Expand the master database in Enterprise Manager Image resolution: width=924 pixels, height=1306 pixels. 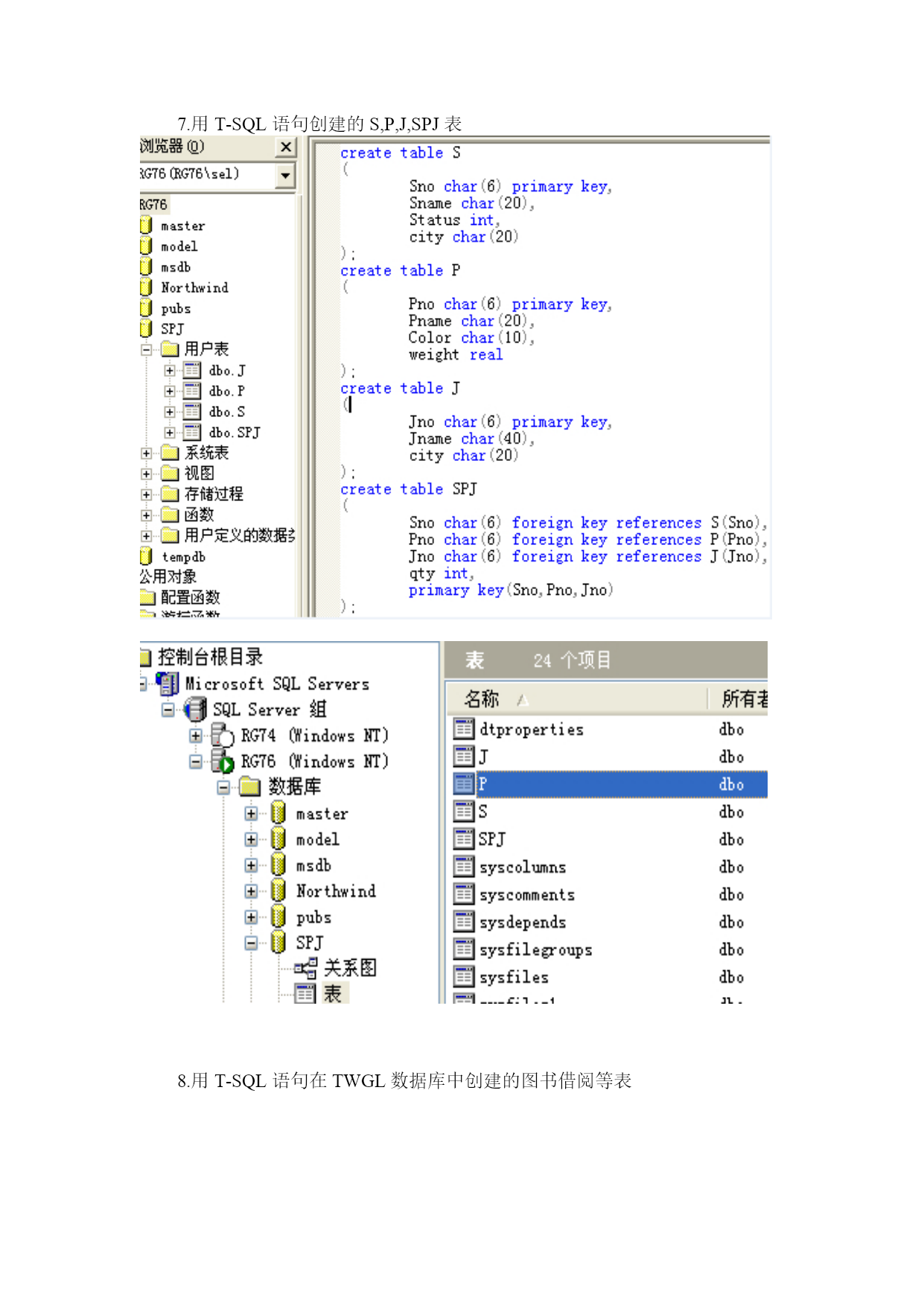click(252, 814)
